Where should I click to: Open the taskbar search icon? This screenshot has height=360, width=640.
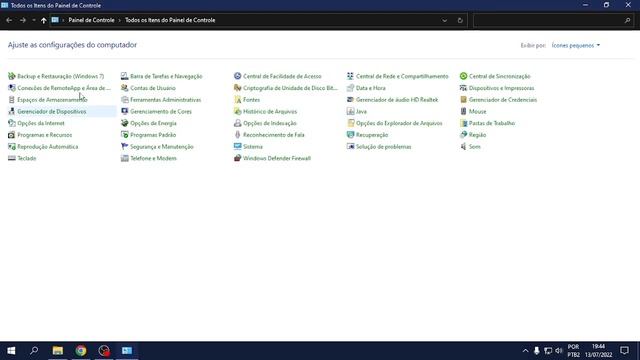[x=34, y=351]
